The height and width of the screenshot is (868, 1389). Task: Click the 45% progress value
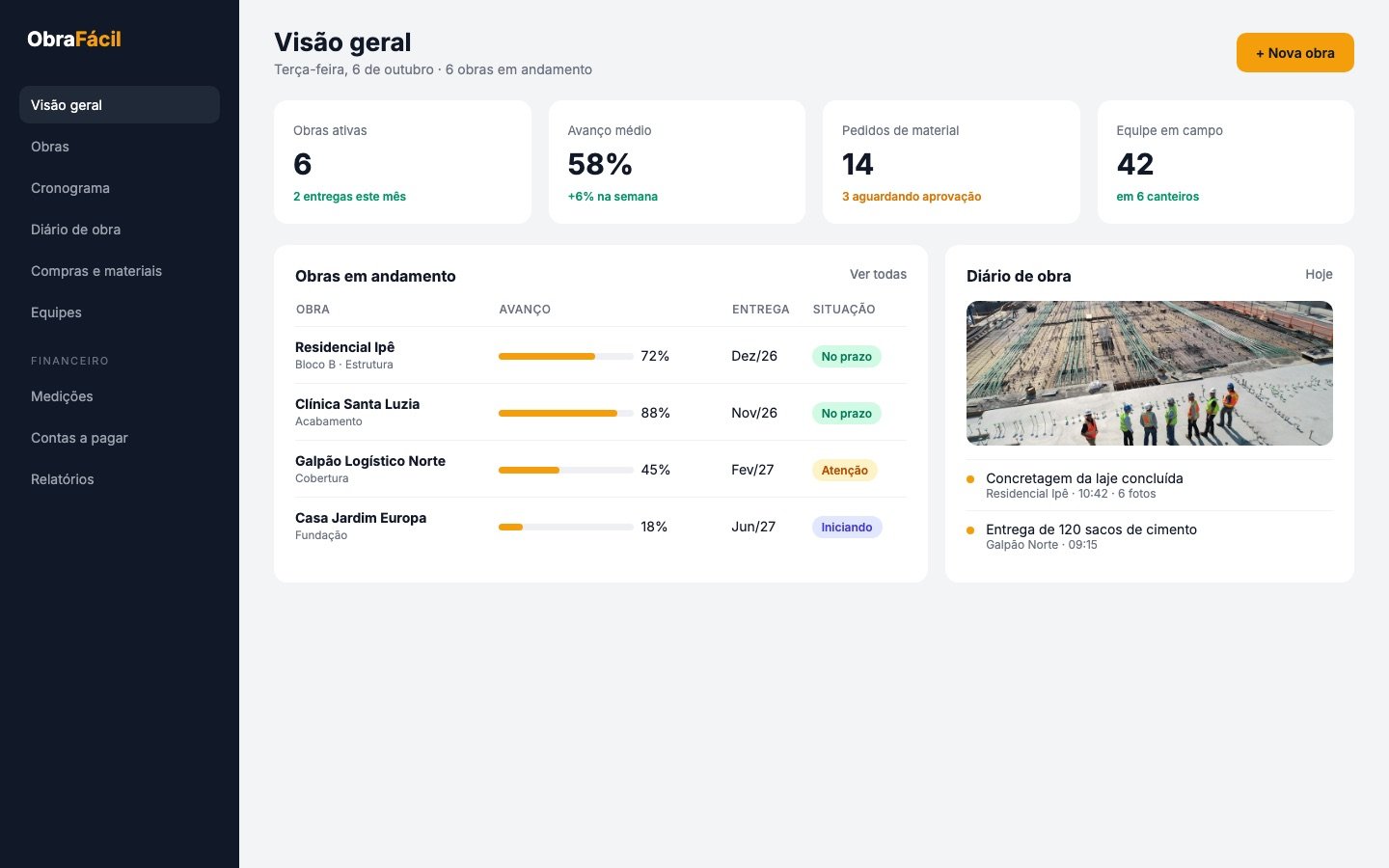656,470
